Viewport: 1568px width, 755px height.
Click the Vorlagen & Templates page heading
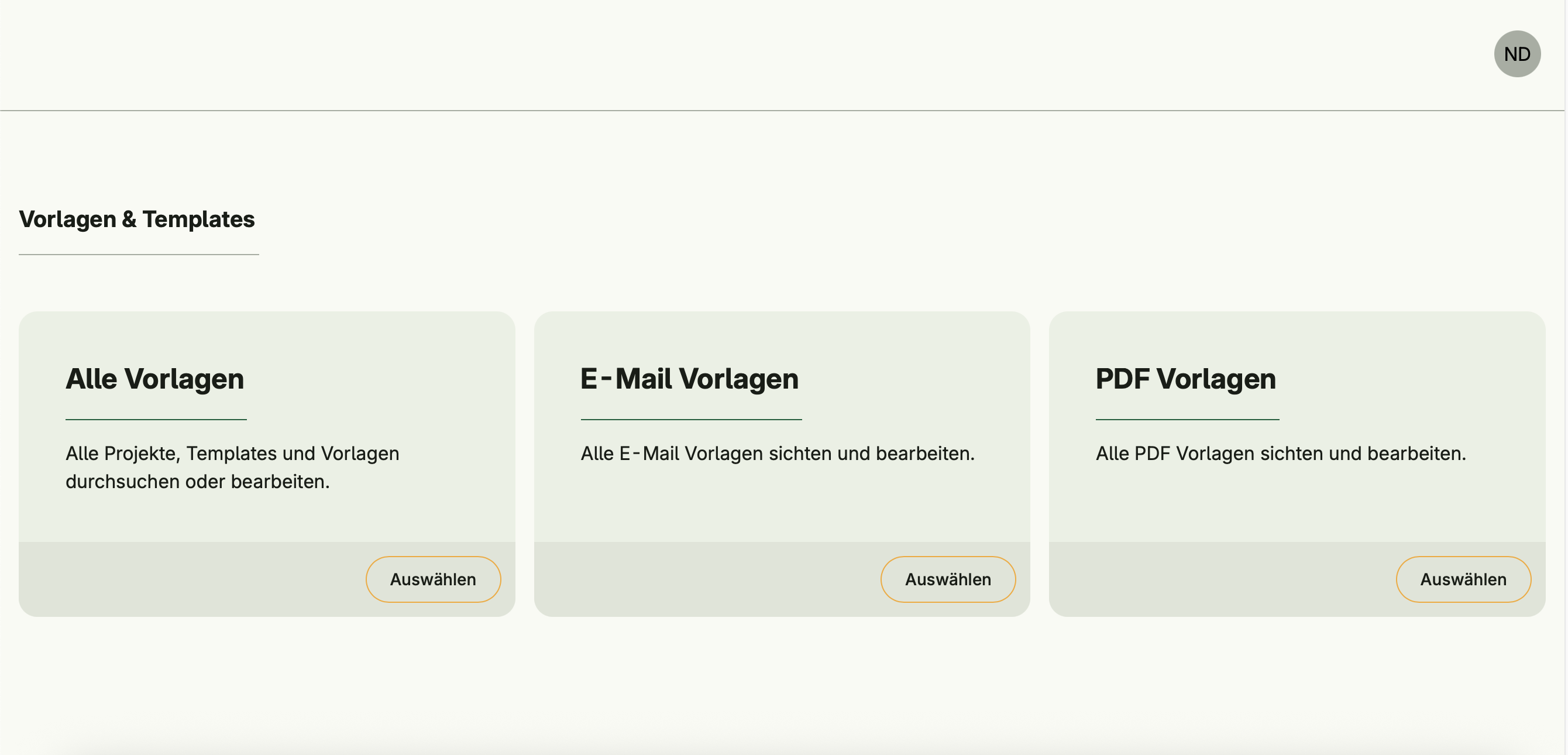coord(137,219)
